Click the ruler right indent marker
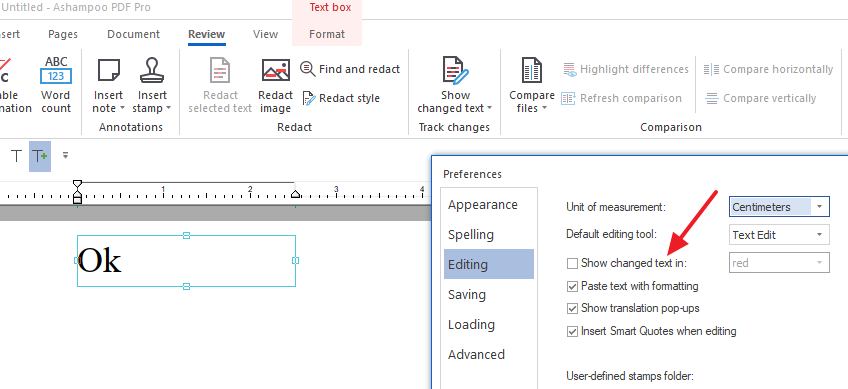 (295, 194)
